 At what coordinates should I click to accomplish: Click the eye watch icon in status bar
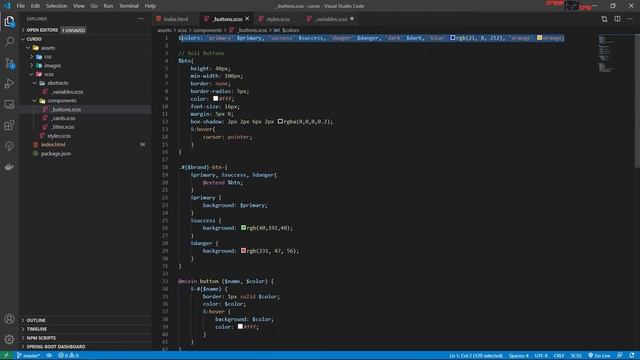(49, 356)
